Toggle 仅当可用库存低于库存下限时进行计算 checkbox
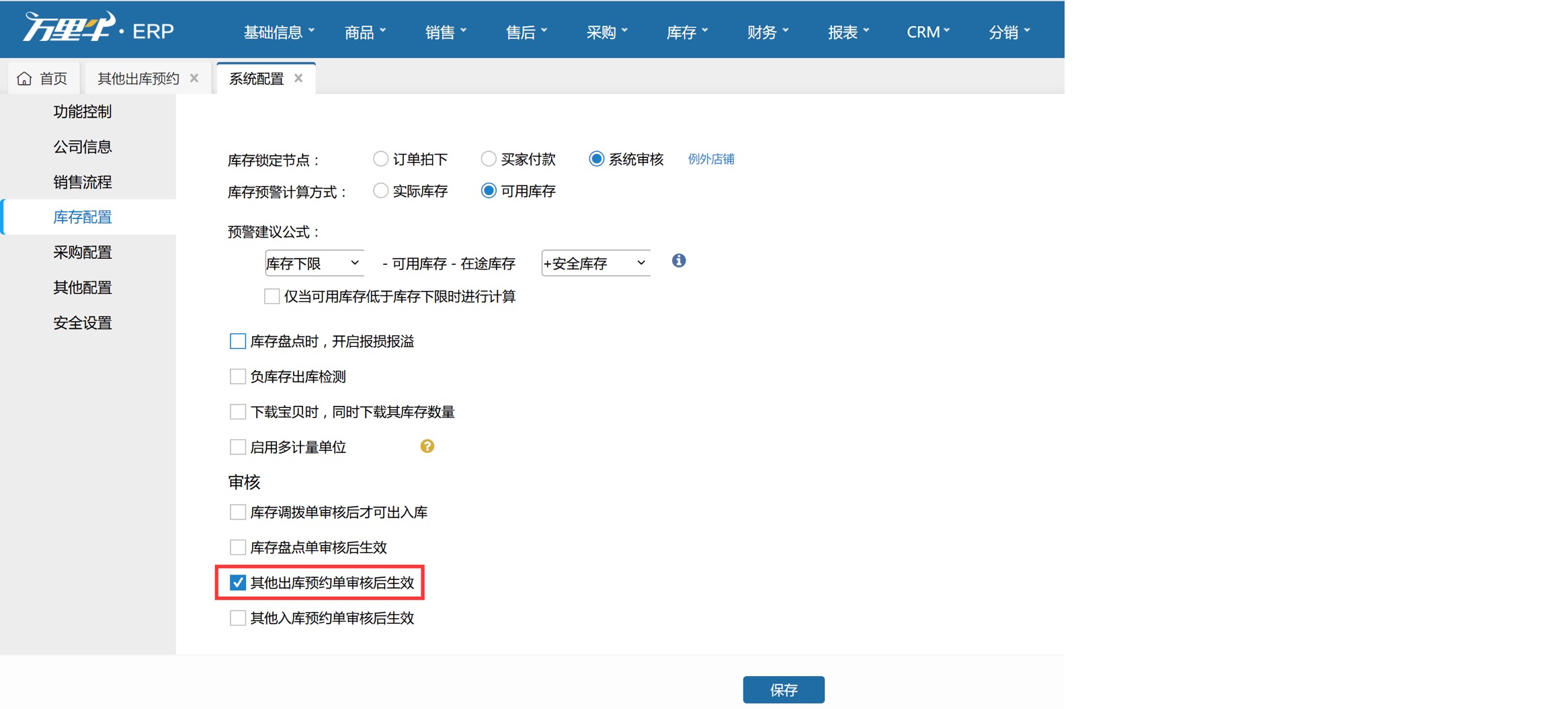 point(272,296)
